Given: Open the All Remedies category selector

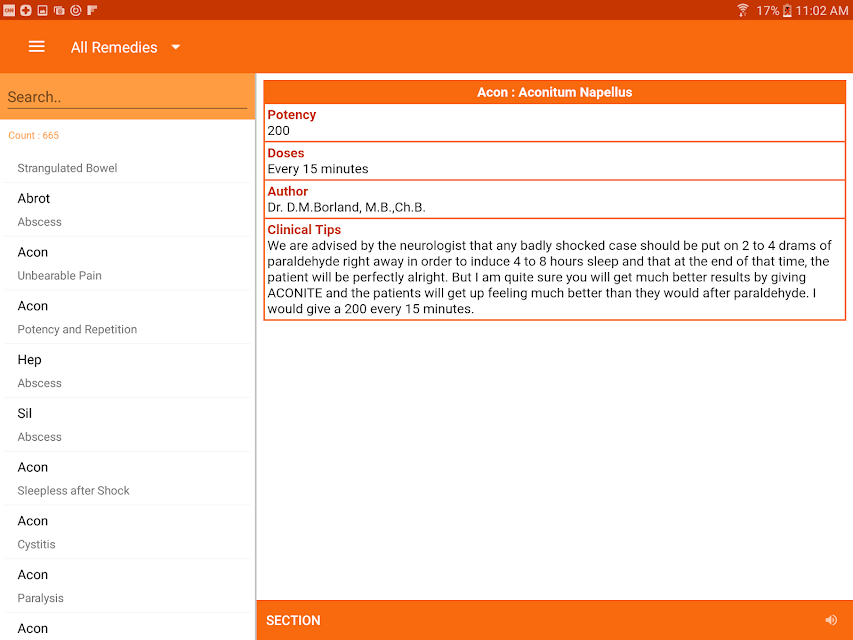Looking at the screenshot, I should (125, 47).
